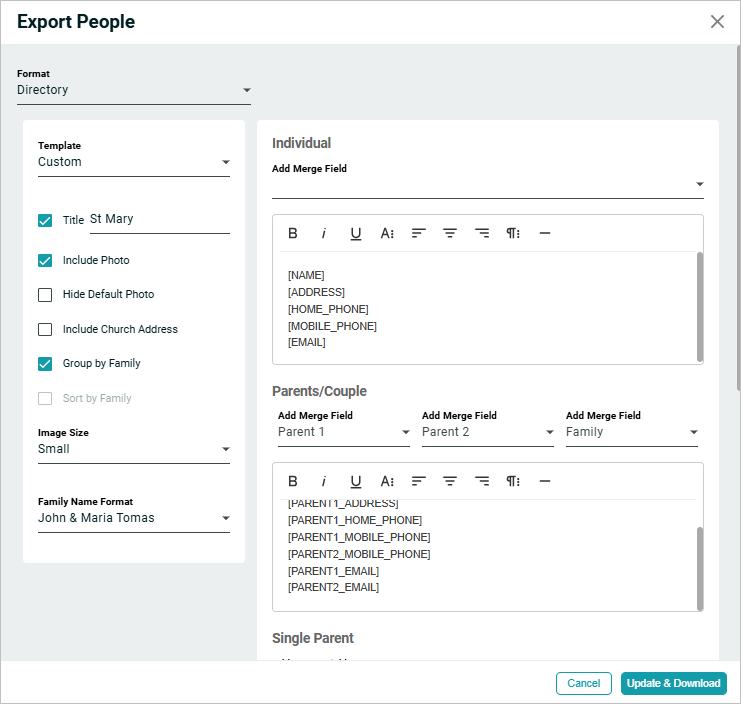This screenshot has height=704, width=741.
Task: Close the Export People dialog
Action: point(717,21)
